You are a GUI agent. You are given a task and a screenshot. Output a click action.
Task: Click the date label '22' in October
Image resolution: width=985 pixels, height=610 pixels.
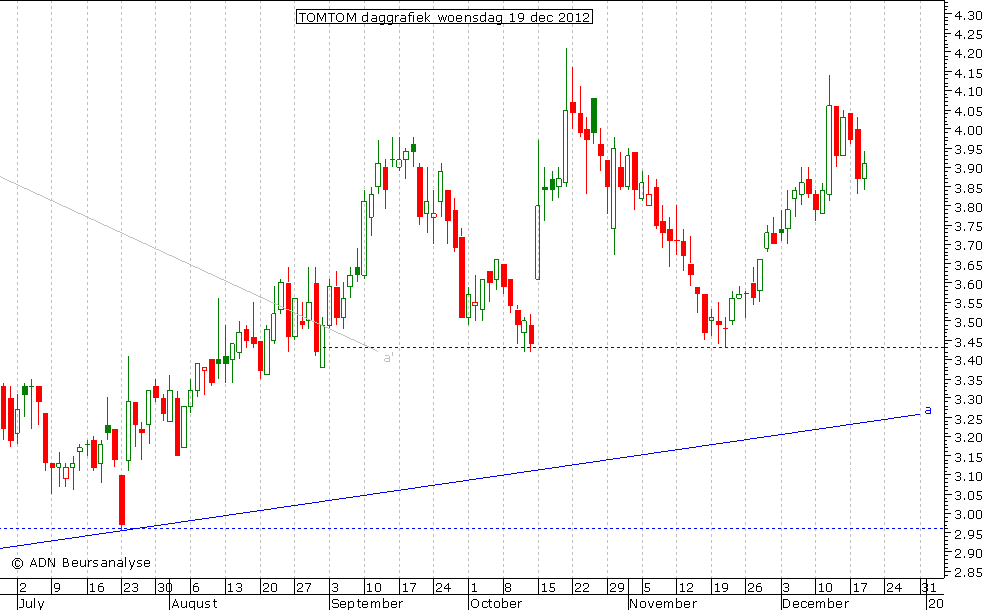[581, 588]
